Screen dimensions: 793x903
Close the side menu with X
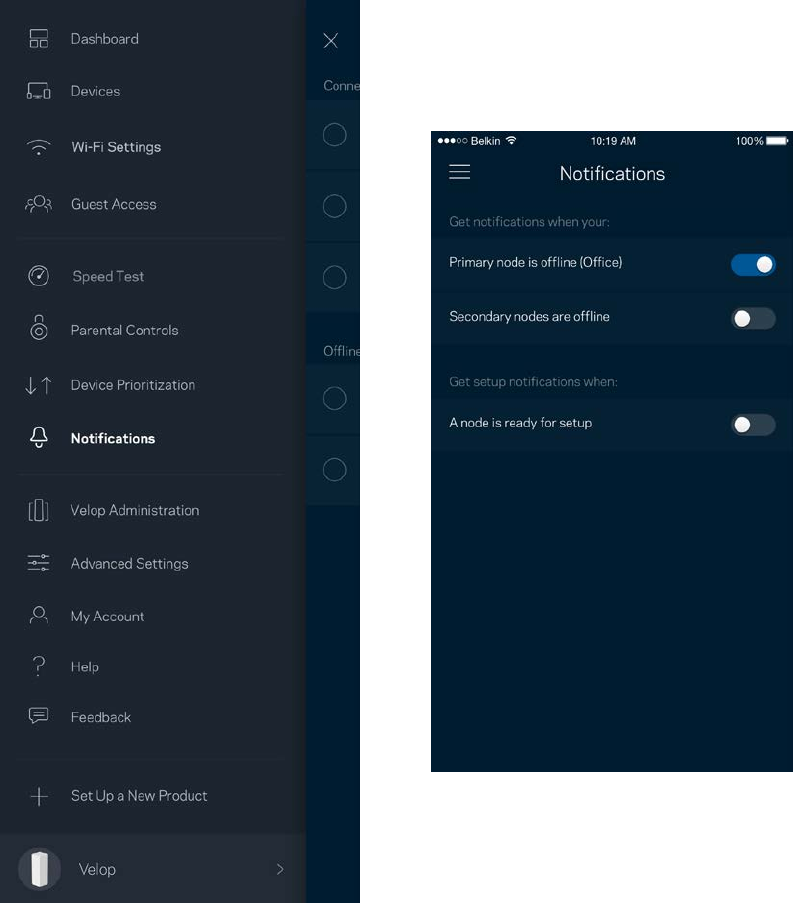tap(331, 40)
